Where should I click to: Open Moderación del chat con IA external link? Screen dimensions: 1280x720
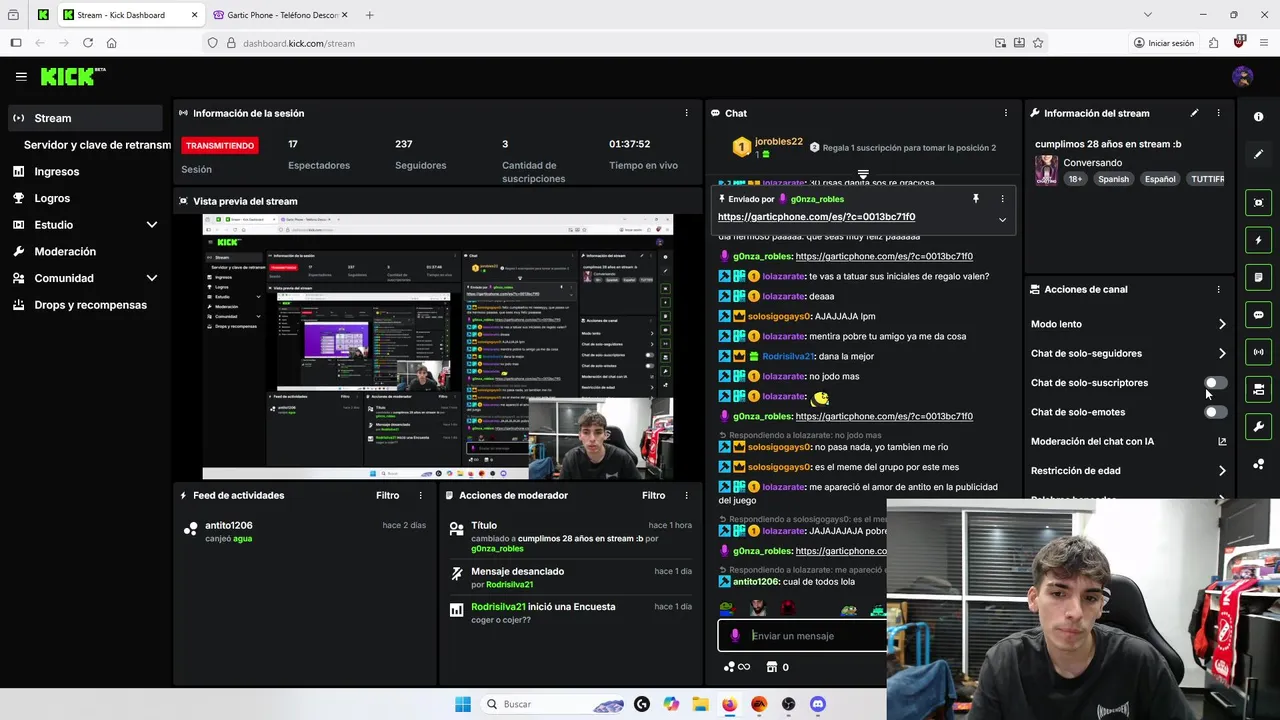pos(1222,441)
